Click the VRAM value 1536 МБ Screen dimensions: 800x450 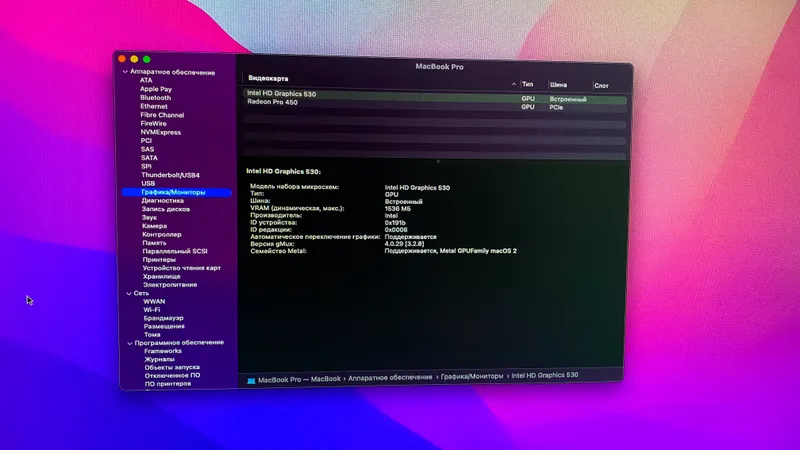(397, 209)
